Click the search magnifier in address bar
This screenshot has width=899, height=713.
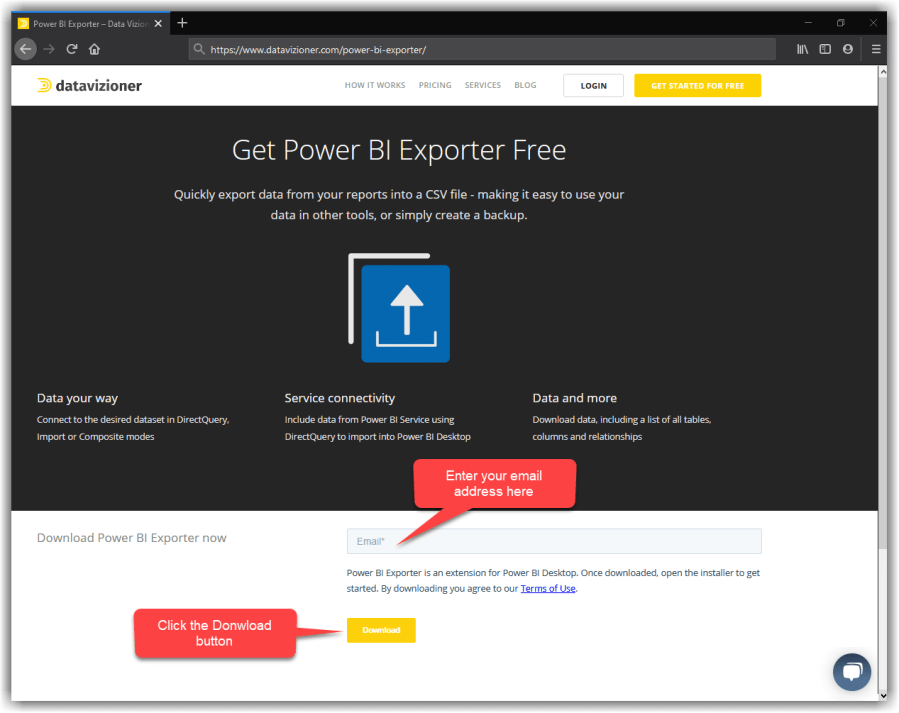point(199,49)
